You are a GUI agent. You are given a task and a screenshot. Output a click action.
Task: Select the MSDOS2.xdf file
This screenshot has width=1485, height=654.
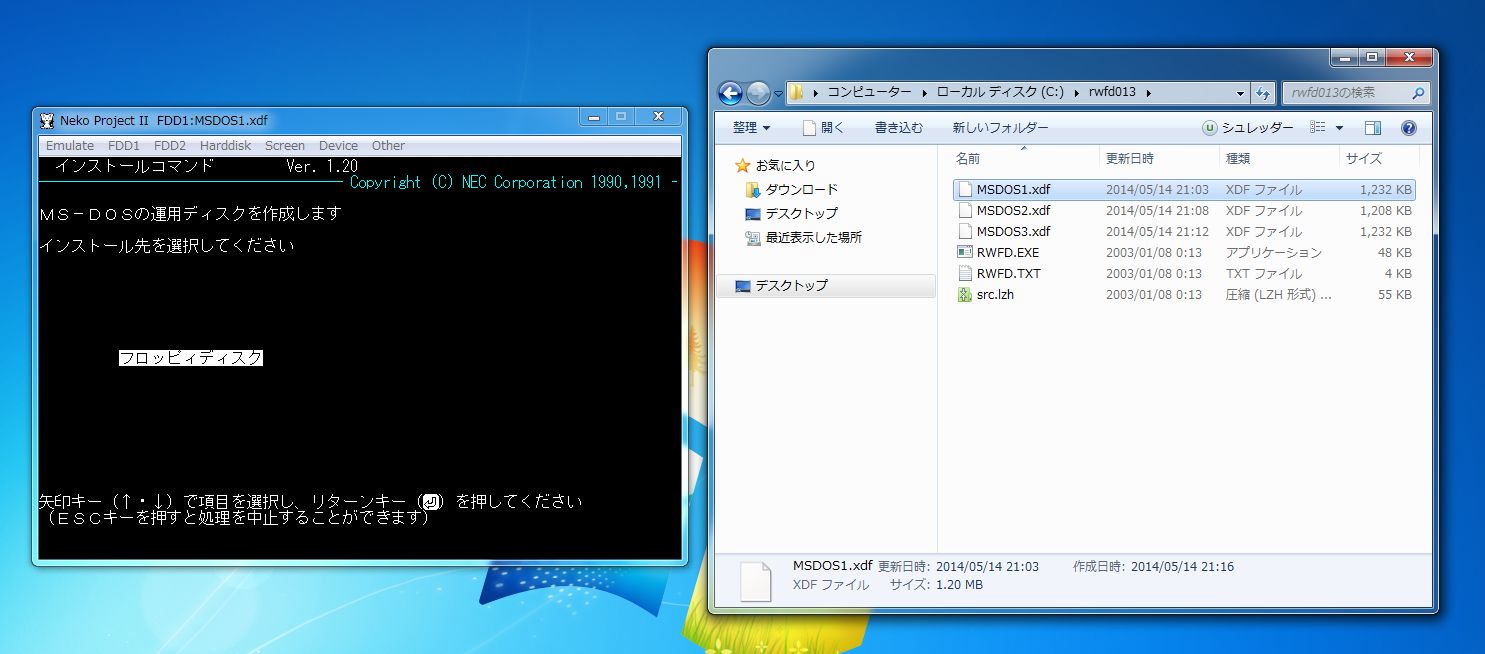pos(1184,210)
